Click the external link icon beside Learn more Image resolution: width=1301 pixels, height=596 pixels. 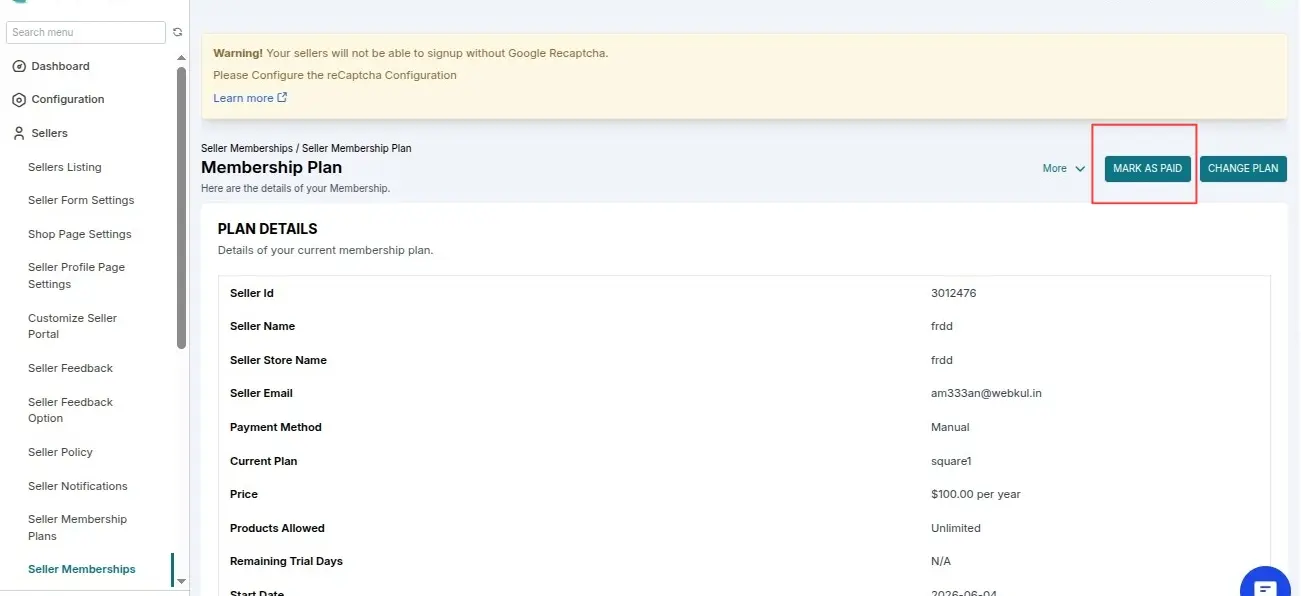282,98
